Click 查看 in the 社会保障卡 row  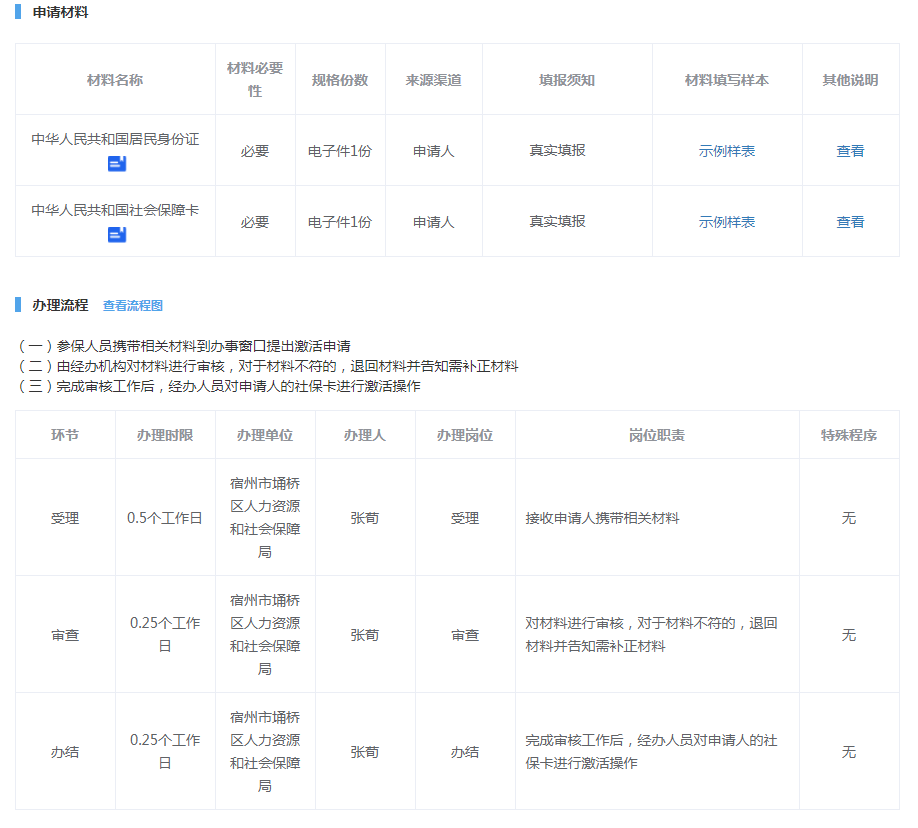coord(850,222)
